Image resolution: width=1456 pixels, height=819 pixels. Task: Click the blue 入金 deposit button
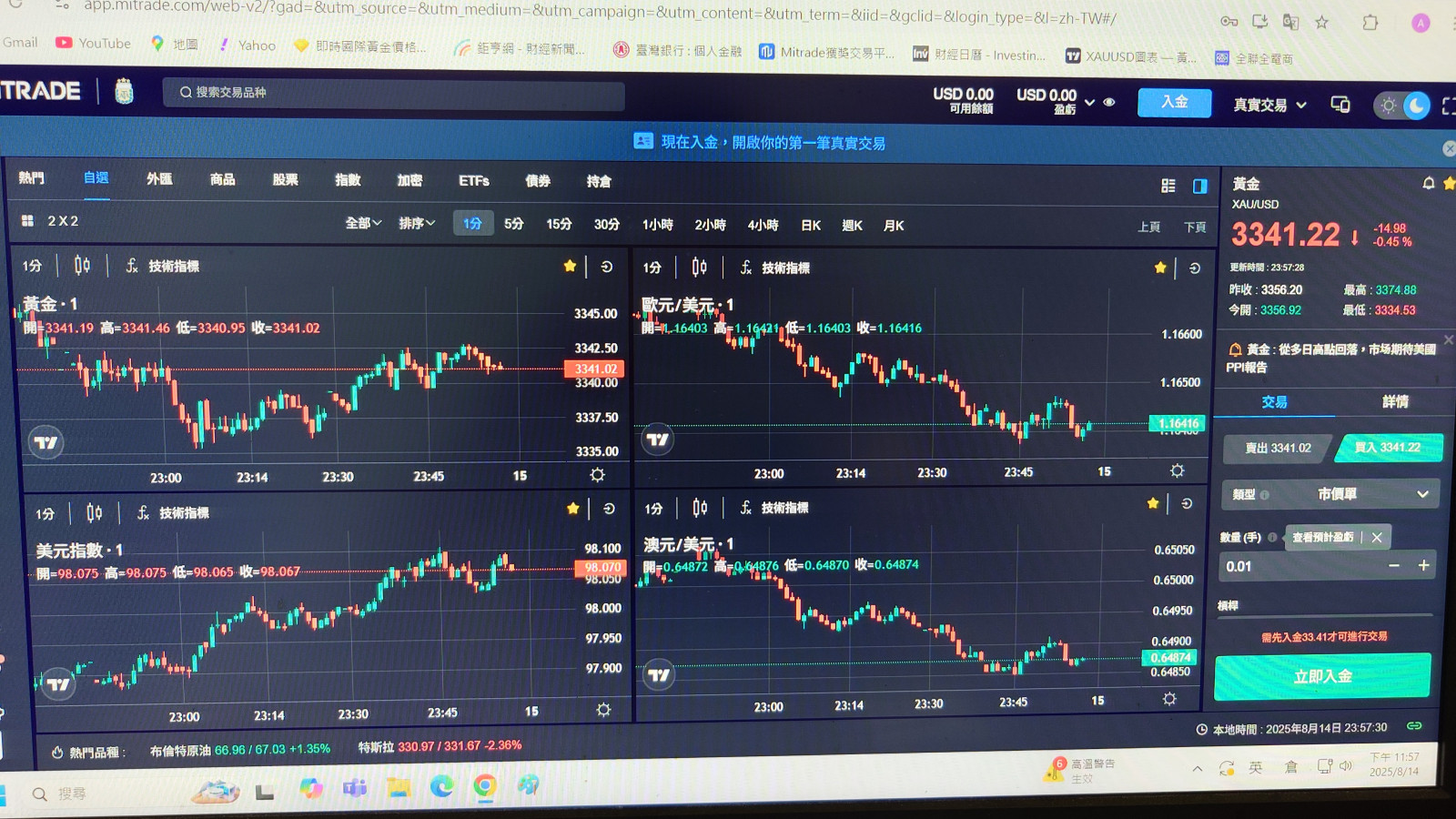[x=1174, y=102]
